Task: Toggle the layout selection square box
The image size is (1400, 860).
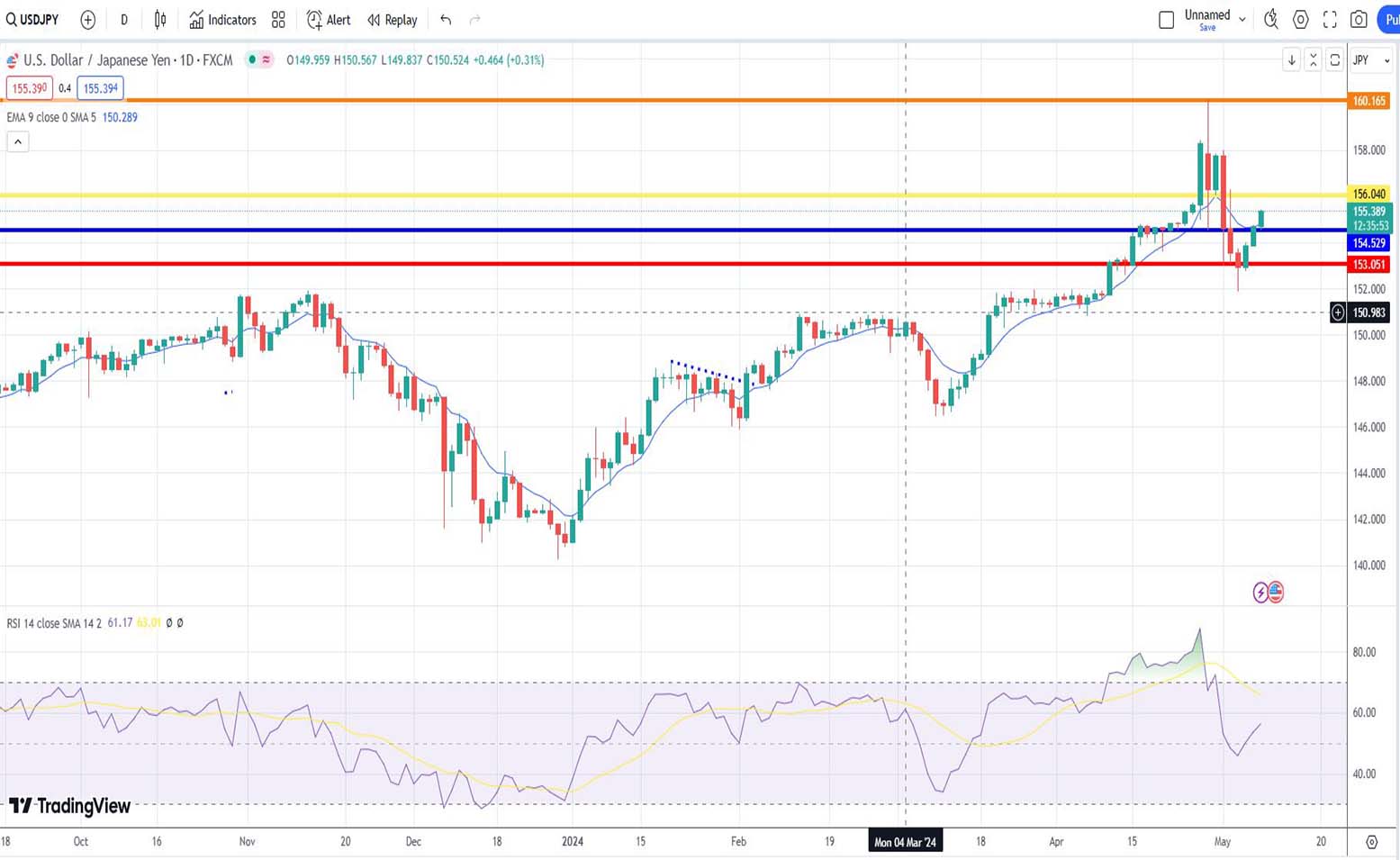Action: pyautogui.click(x=1166, y=20)
